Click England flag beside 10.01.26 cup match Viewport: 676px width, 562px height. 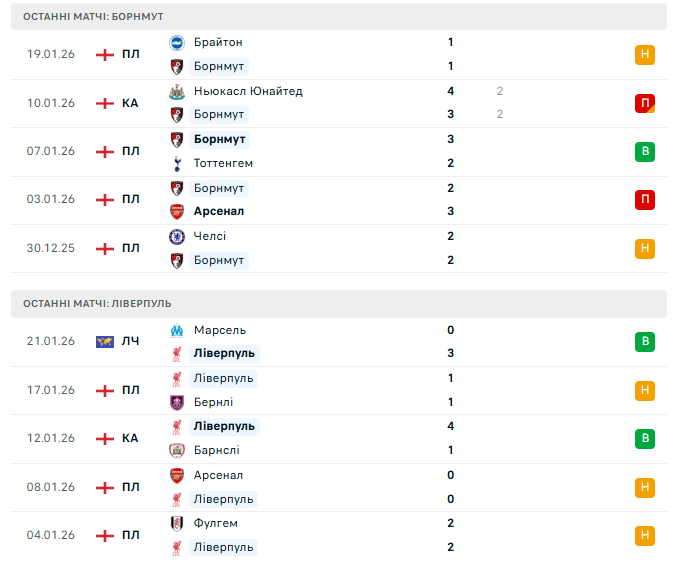click(104, 103)
